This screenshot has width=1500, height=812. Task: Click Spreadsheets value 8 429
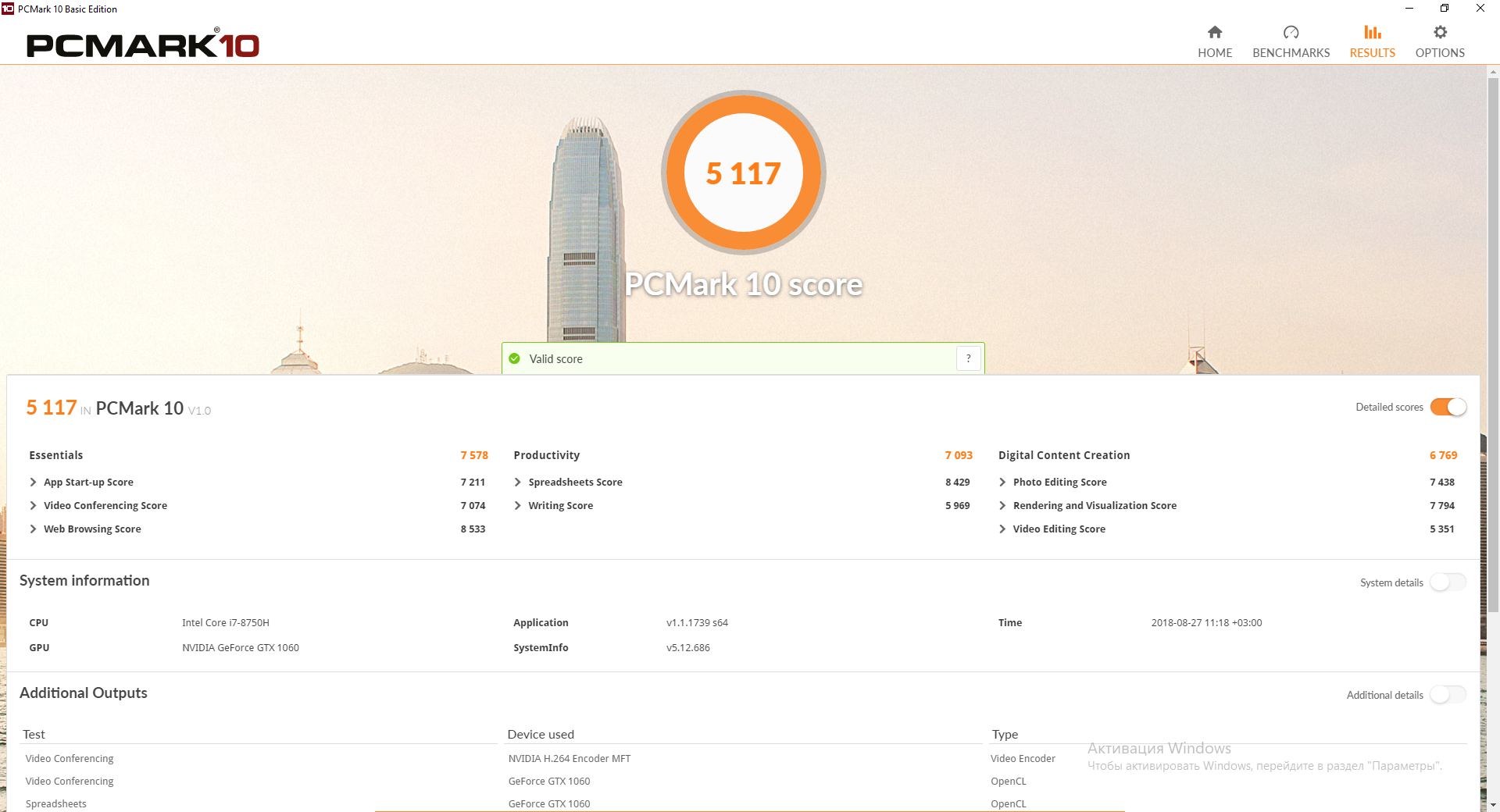tap(957, 483)
